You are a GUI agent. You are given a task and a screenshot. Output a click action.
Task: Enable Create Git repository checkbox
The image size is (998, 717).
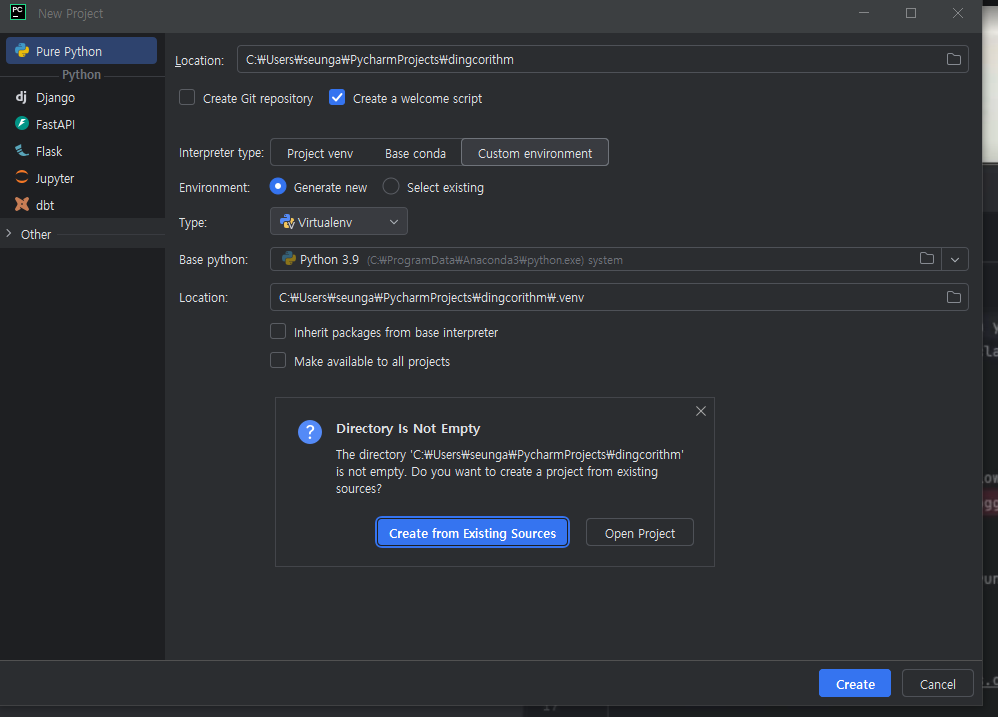coord(186,97)
